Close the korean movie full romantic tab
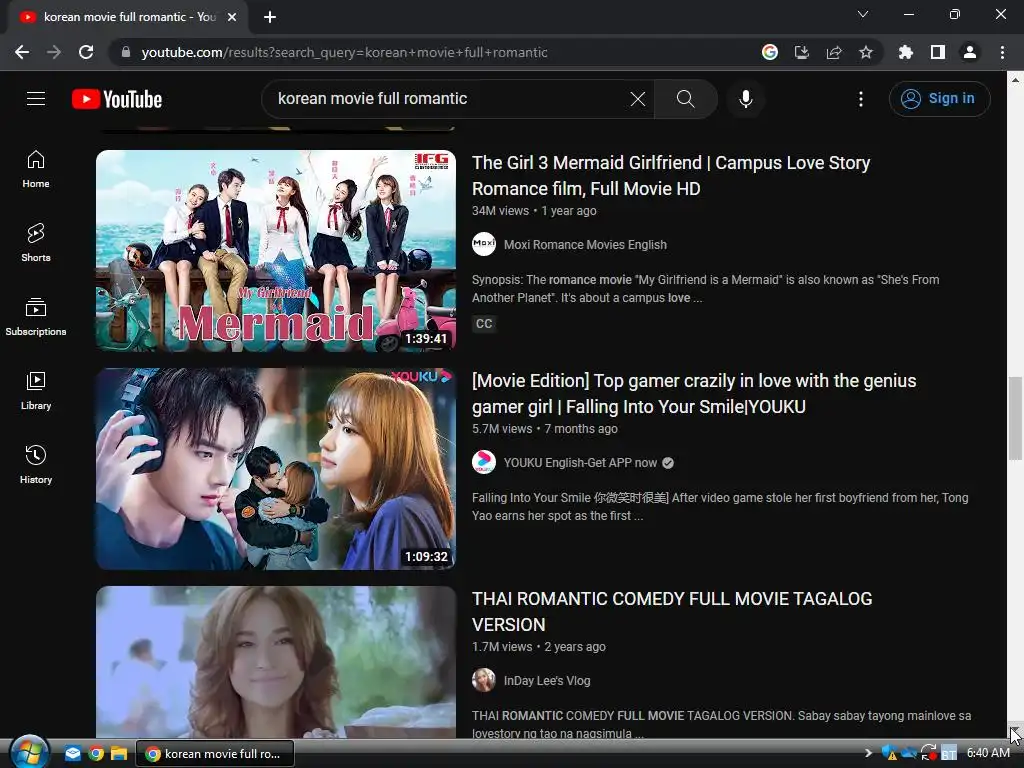 click(x=232, y=17)
